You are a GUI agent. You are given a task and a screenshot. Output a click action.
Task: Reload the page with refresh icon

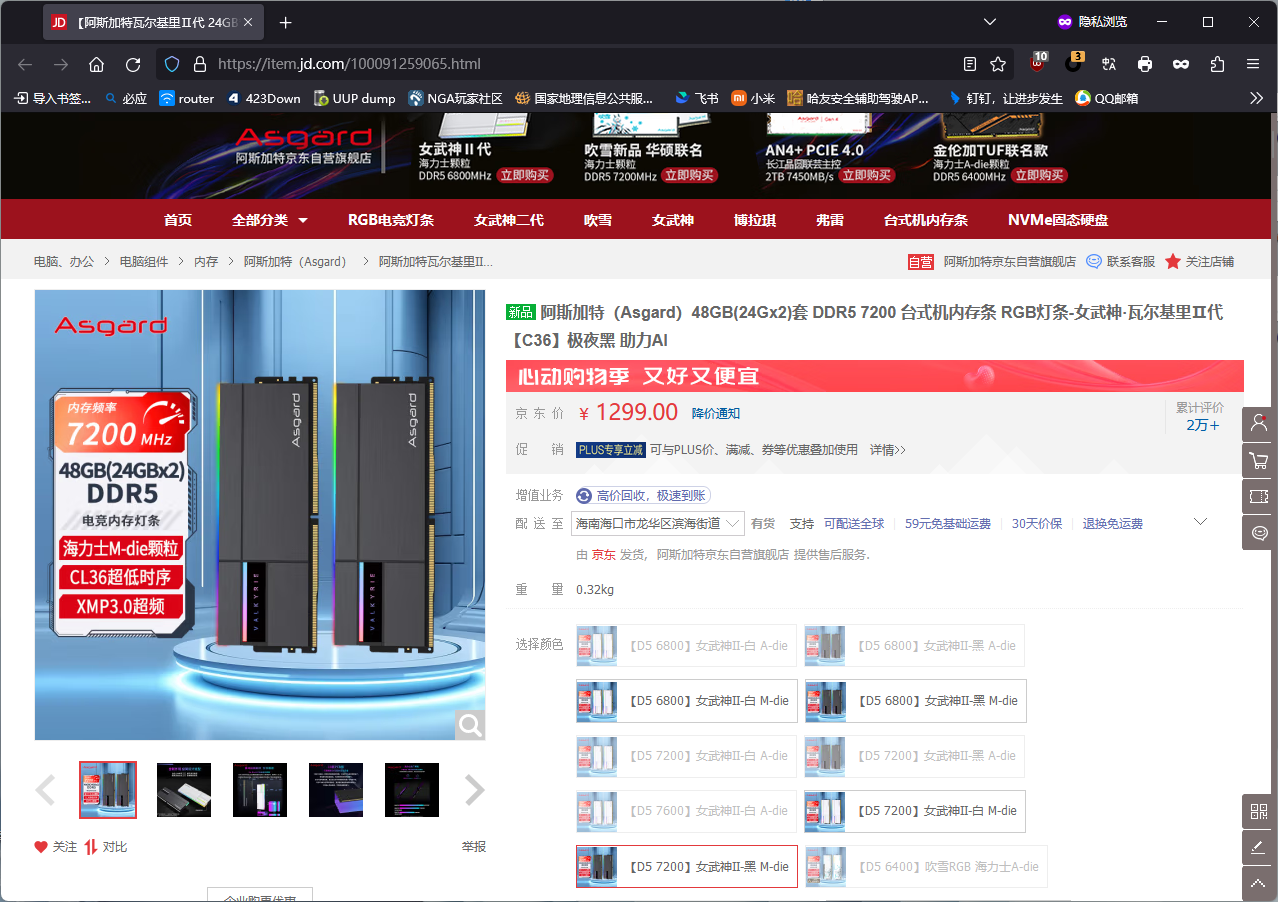(133, 64)
